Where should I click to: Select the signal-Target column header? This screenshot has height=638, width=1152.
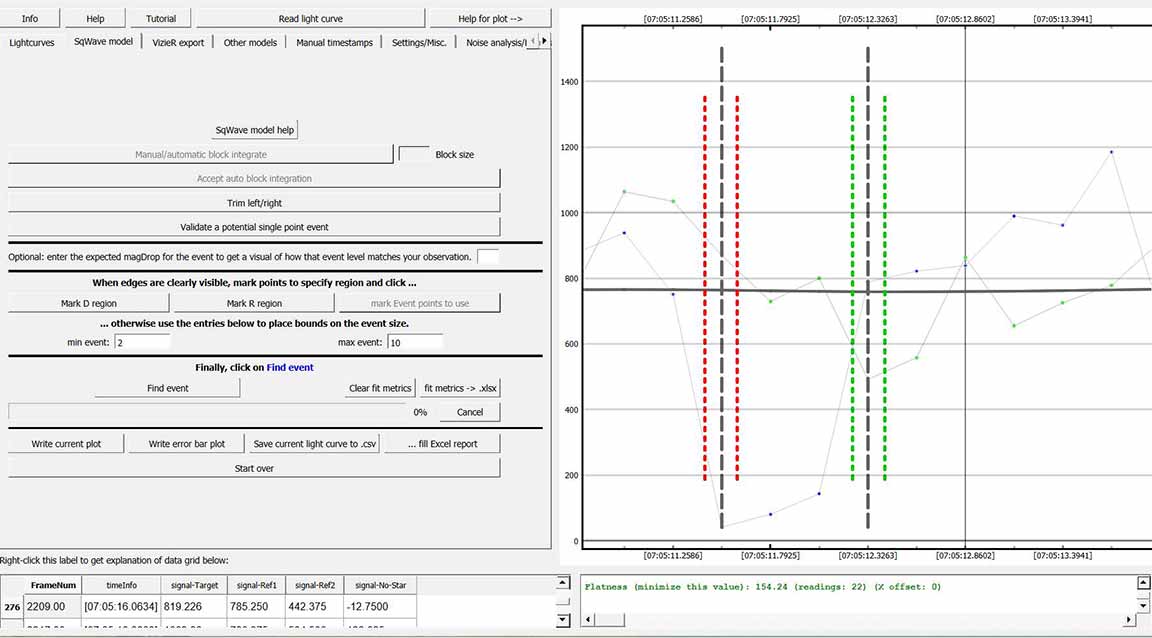pyautogui.click(x=196, y=584)
